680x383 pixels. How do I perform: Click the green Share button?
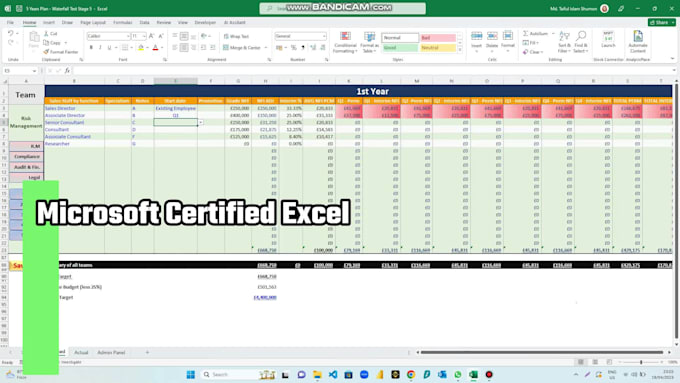click(661, 23)
